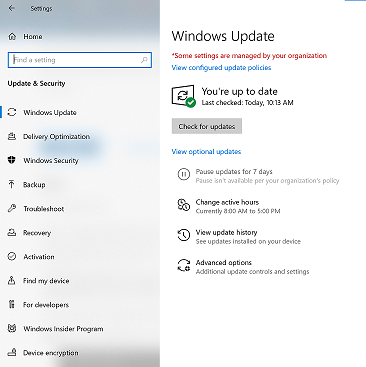Open Windows Security via the shield icon
Viewport: 366px width, 367px height.
tap(12, 160)
